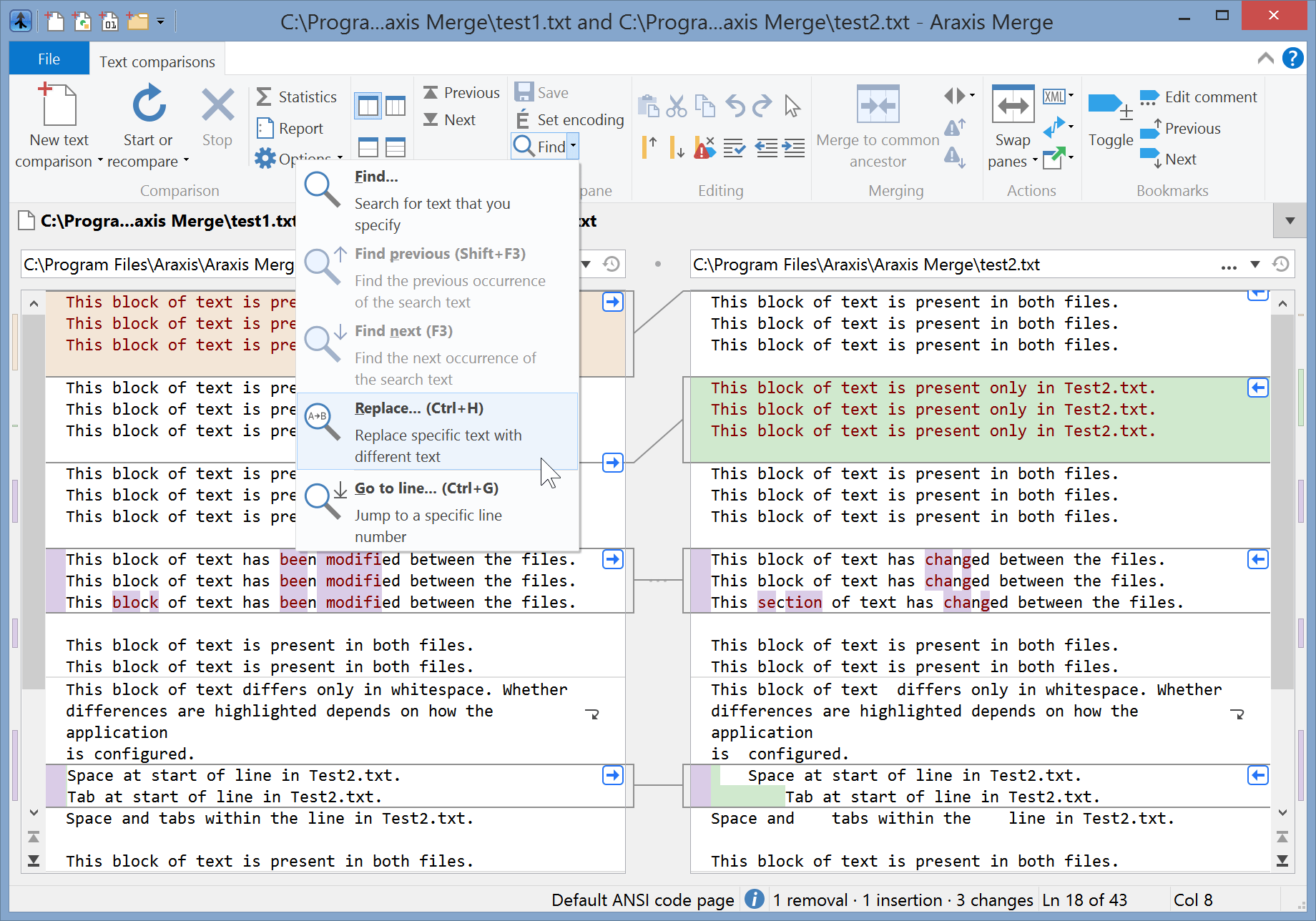Expand the test2.txt path history dropdown

point(1254,265)
